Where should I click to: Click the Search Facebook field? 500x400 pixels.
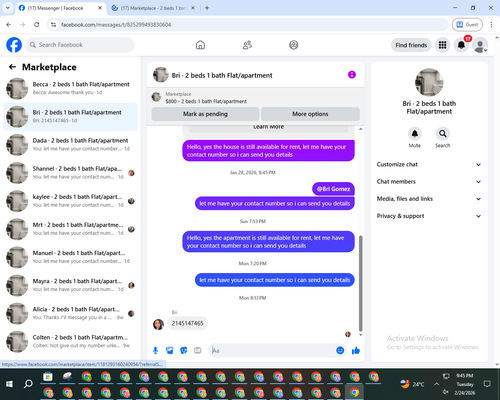pyautogui.click(x=80, y=45)
